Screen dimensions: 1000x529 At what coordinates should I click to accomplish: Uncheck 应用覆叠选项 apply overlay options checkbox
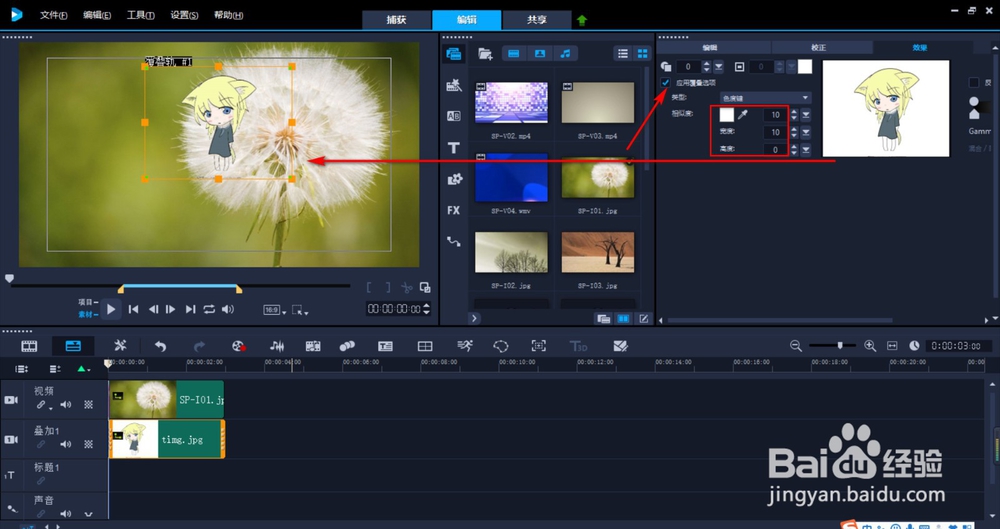click(x=666, y=82)
